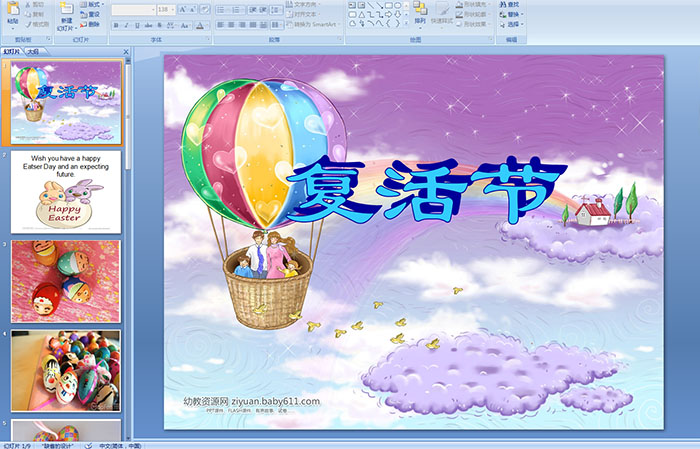Click the Replace (替换) button
The width and height of the screenshot is (700, 449).
(510, 14)
